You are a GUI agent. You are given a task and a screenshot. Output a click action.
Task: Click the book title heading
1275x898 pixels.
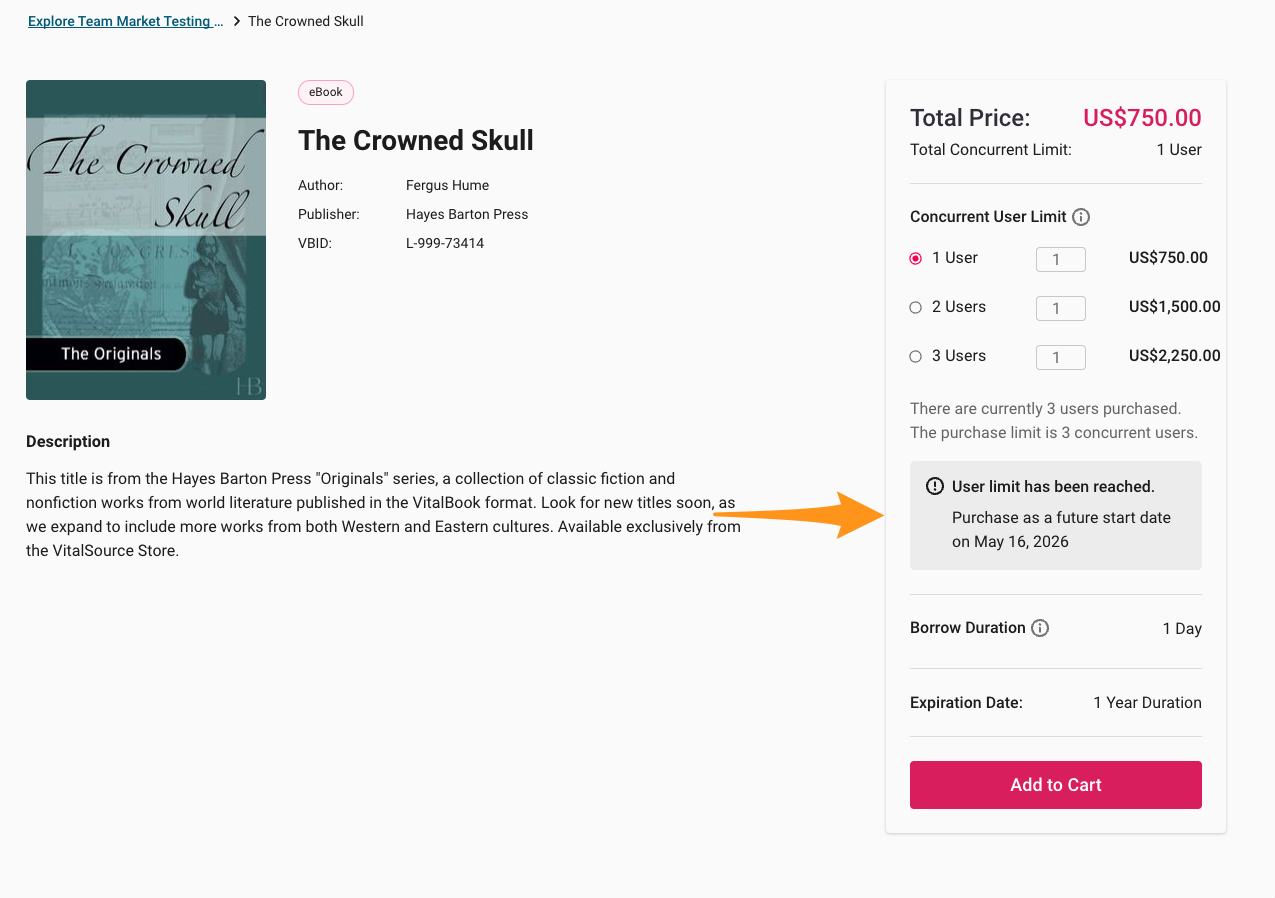pos(416,140)
